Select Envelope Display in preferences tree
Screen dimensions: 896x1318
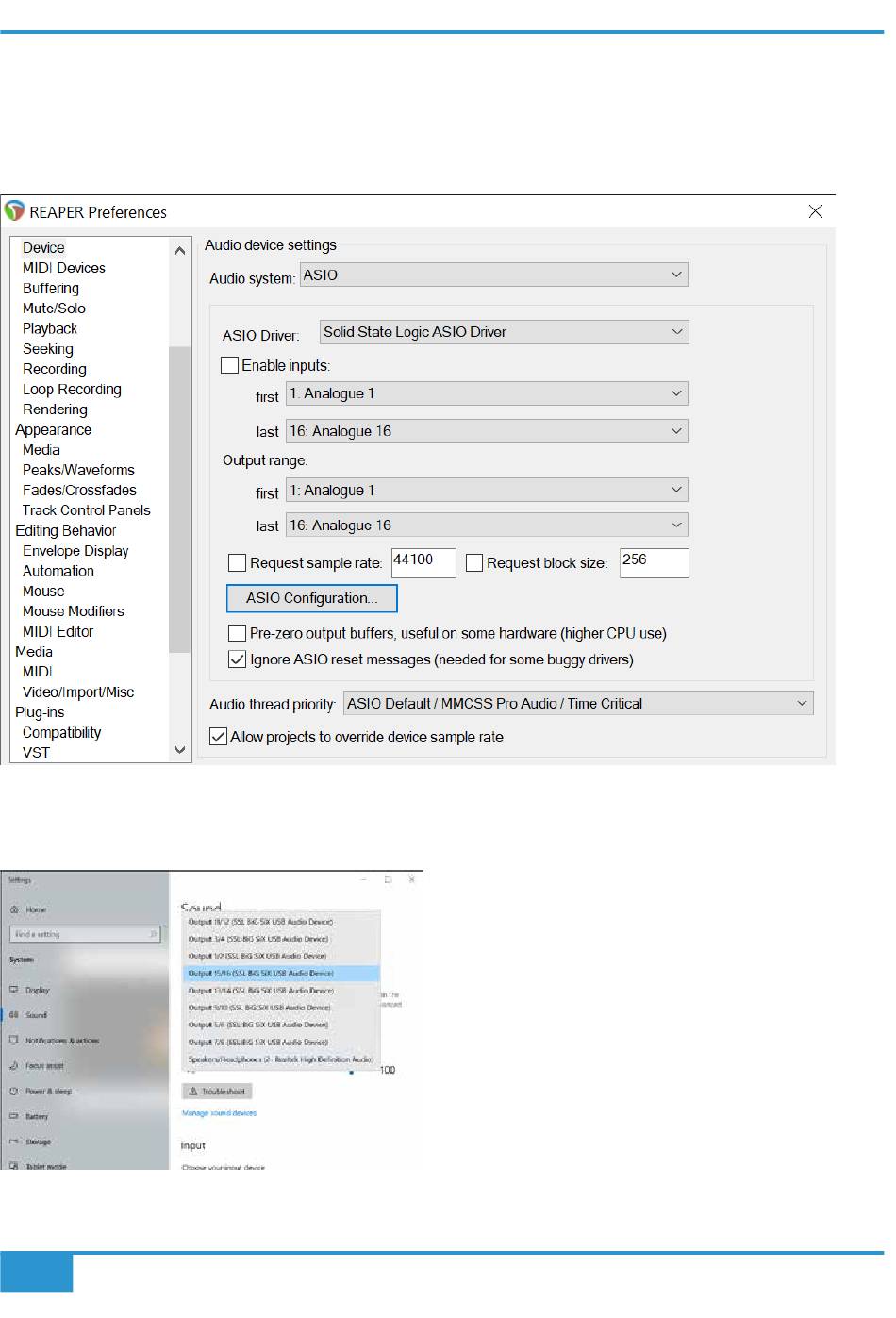tap(75, 551)
